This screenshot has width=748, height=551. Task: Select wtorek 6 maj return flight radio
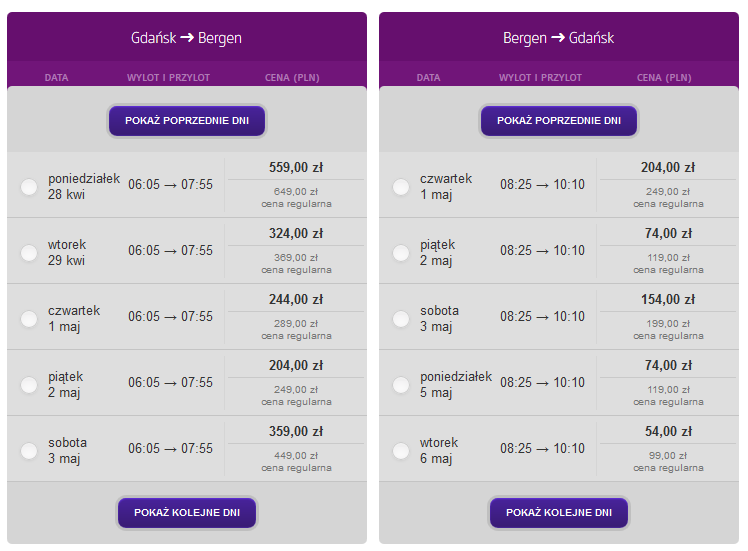[x=401, y=450]
